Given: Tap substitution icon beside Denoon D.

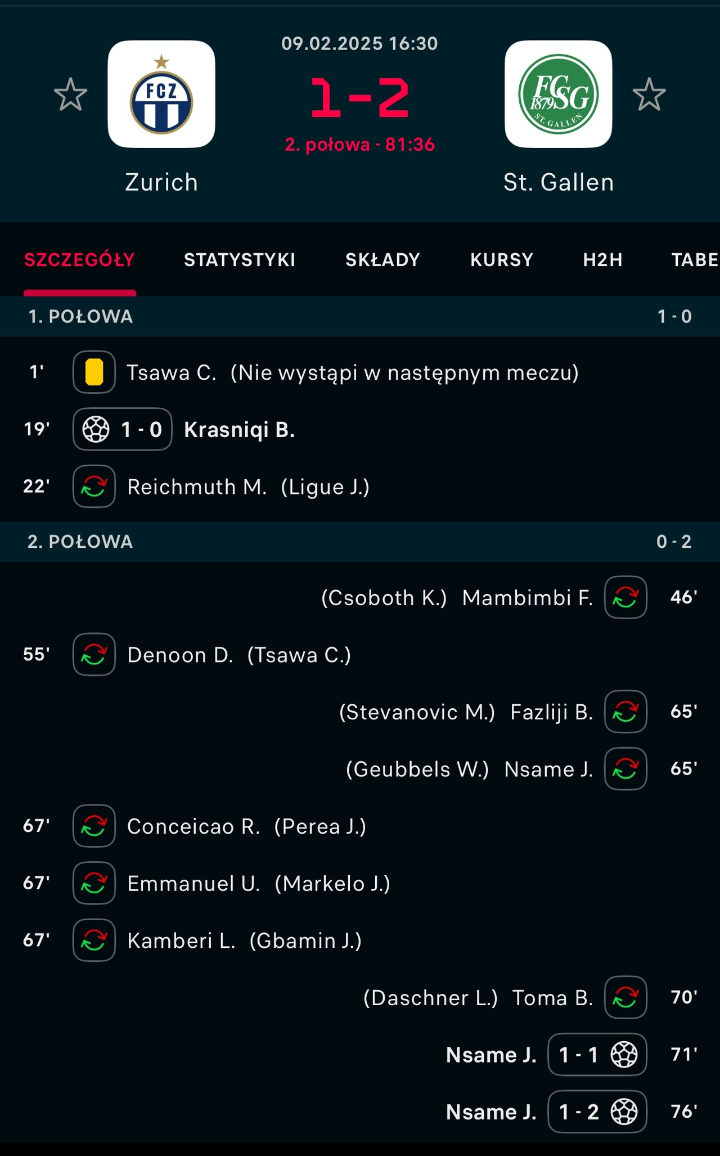Looking at the screenshot, I should [94, 655].
